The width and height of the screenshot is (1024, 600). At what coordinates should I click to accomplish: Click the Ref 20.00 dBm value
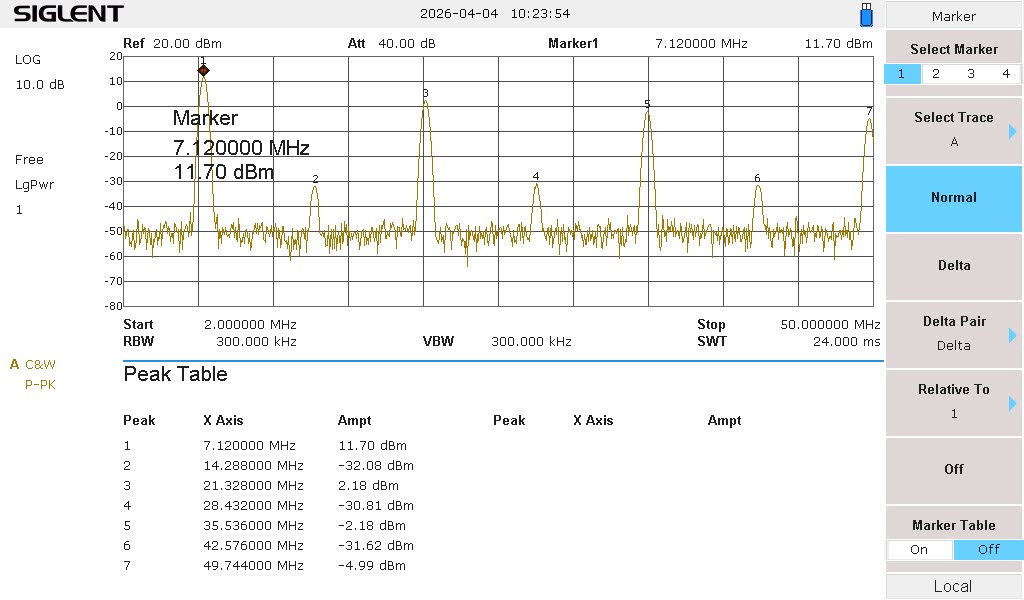pyautogui.click(x=187, y=44)
